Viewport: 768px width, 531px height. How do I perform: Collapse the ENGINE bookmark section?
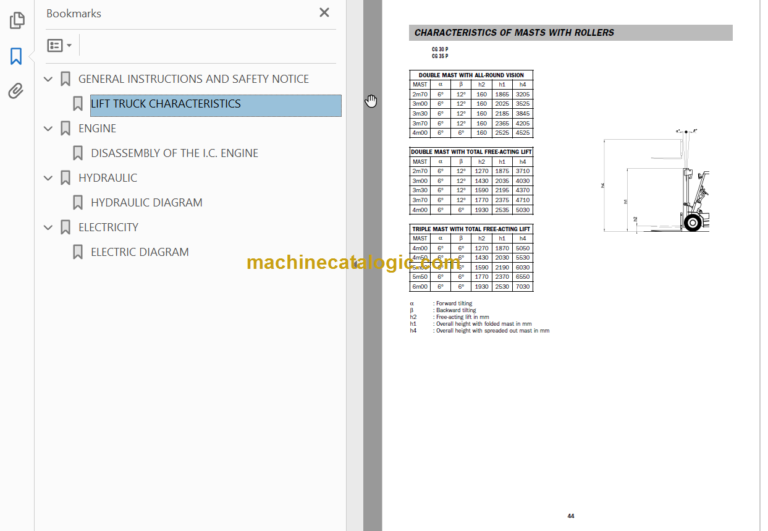48,129
